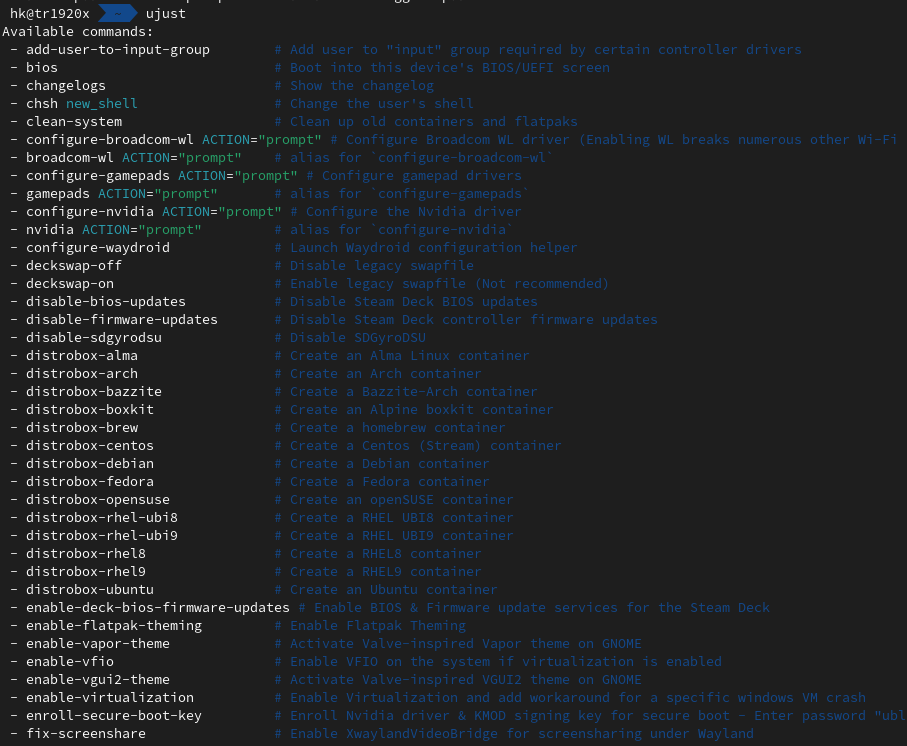Select 'enroll-secure-boot-key' command name
This screenshot has height=746, width=907.
(x=114, y=715)
